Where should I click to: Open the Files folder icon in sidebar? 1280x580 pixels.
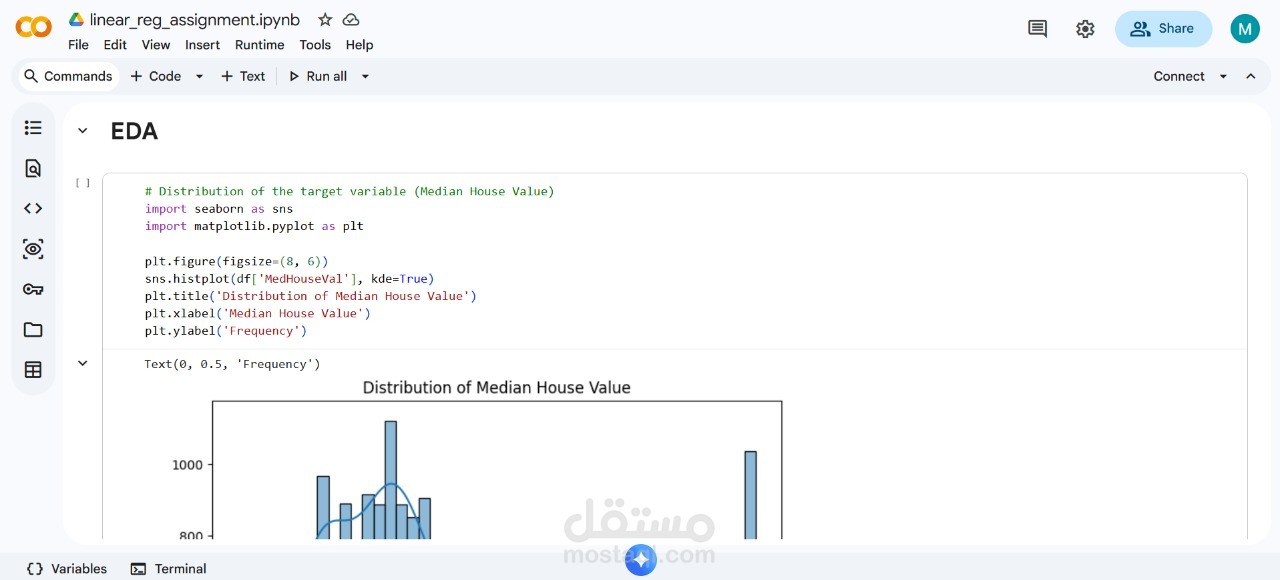tap(33, 330)
